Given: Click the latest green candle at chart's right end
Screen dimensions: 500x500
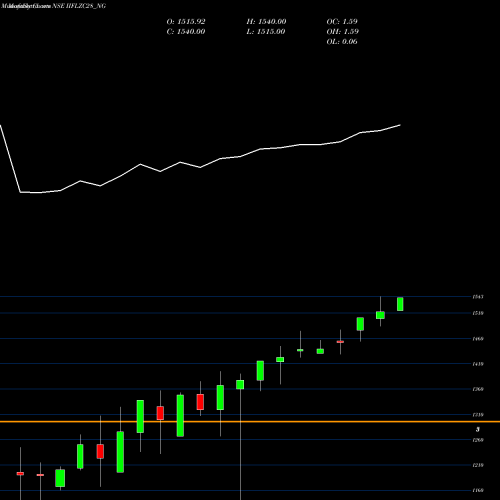Looking at the screenshot, I should pyautogui.click(x=400, y=304).
